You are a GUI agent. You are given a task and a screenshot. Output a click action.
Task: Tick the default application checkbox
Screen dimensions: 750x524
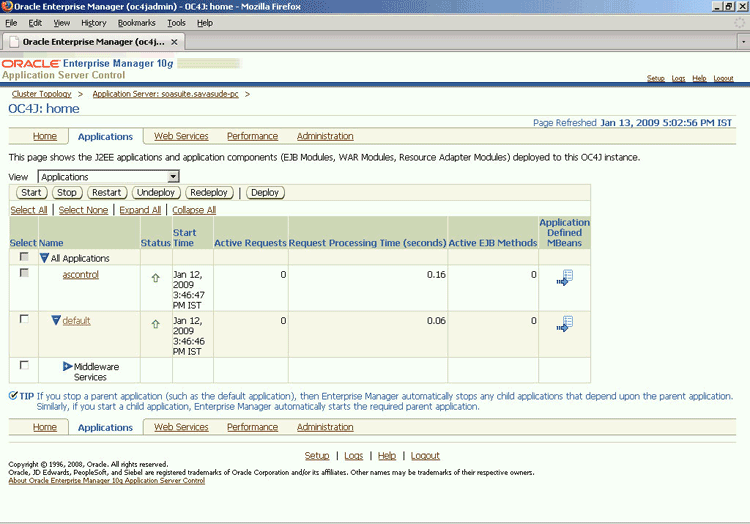(24, 319)
